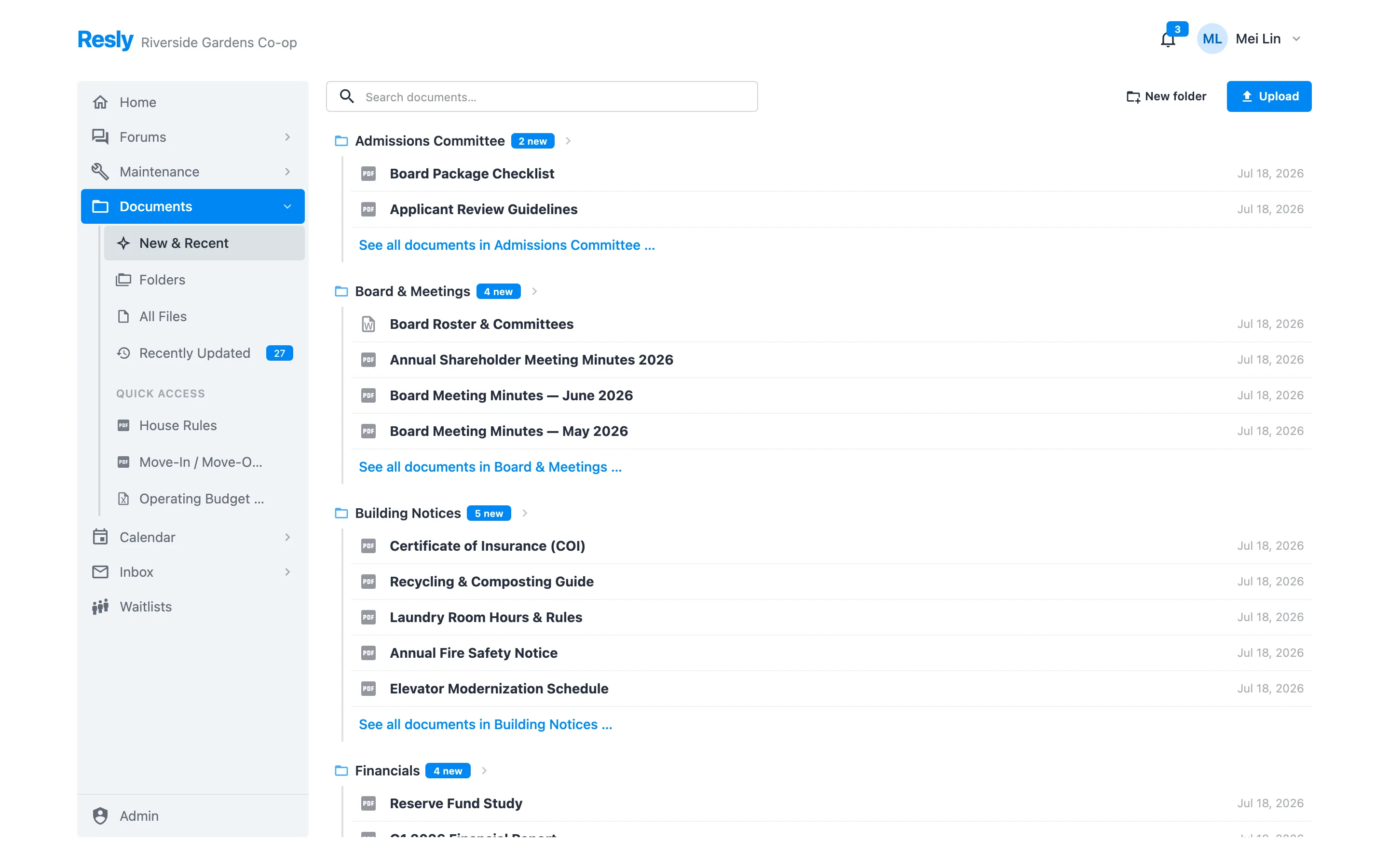Open Board Package Checklist document
The image size is (1389, 868).
pyautogui.click(x=831, y=174)
